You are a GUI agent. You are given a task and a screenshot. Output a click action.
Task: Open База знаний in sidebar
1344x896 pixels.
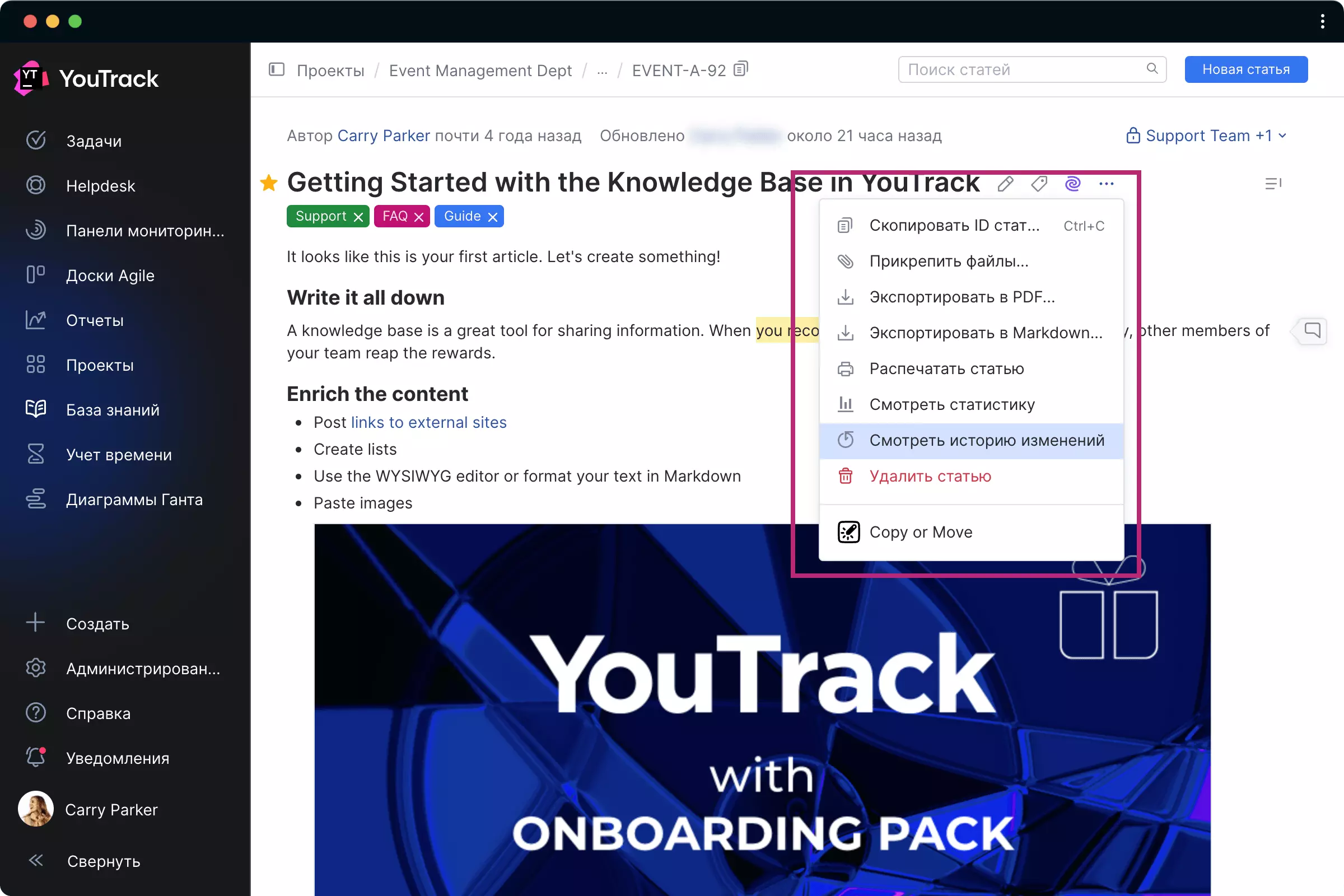click(113, 410)
